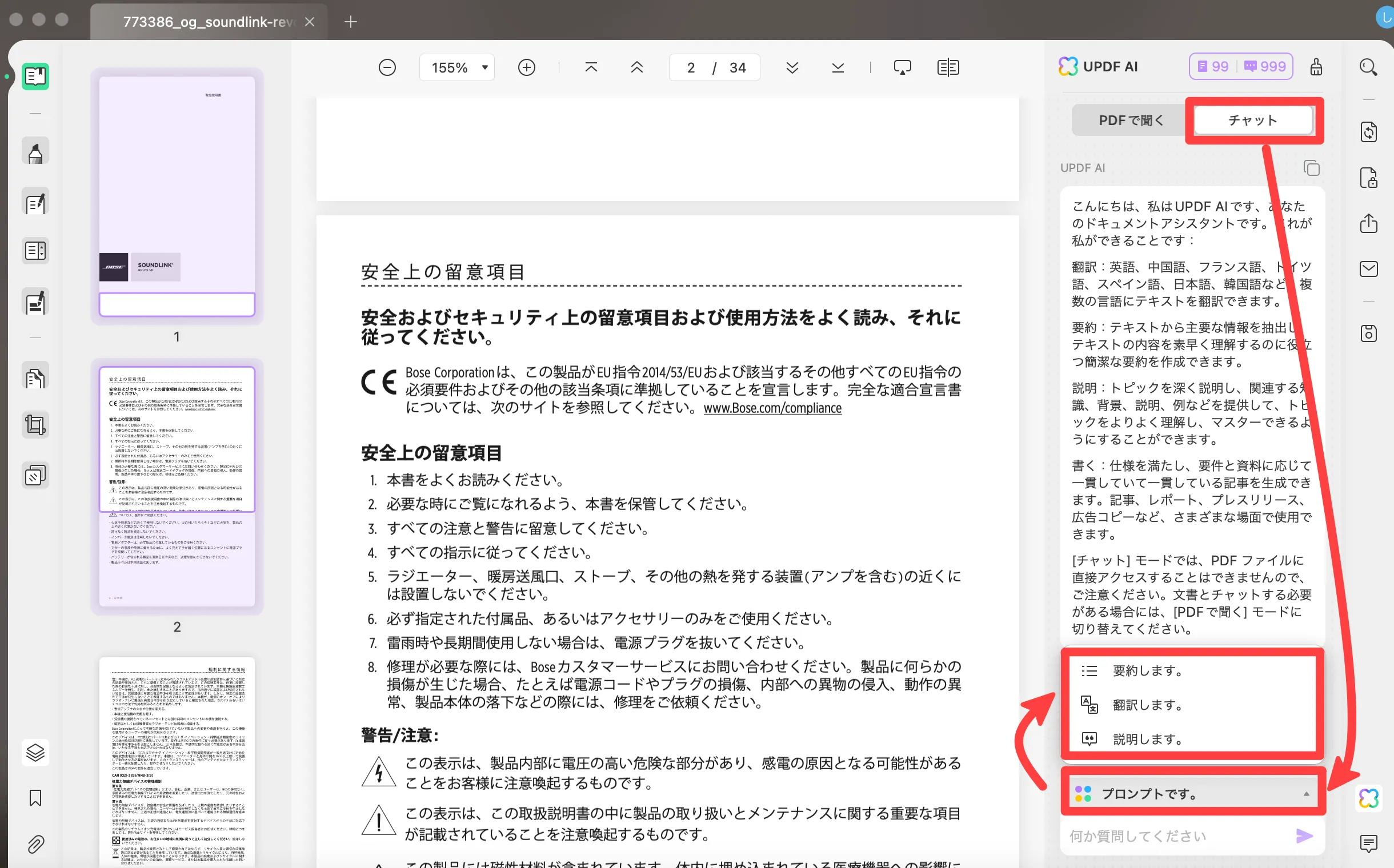This screenshot has width=1394, height=868.
Task: Open the user account avatar
Action: (1385, 17)
